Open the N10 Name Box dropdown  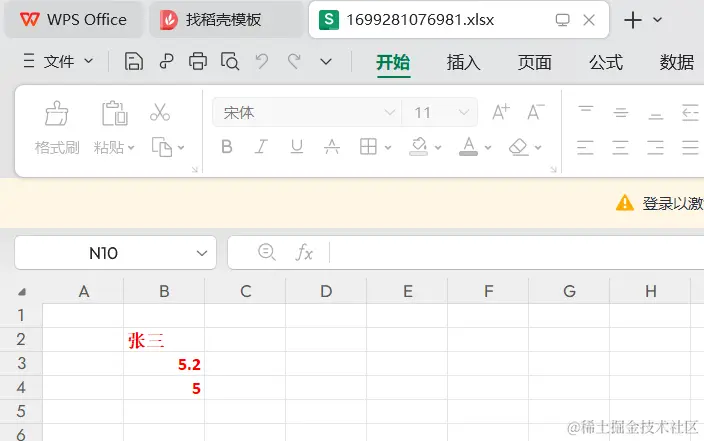click(202, 253)
